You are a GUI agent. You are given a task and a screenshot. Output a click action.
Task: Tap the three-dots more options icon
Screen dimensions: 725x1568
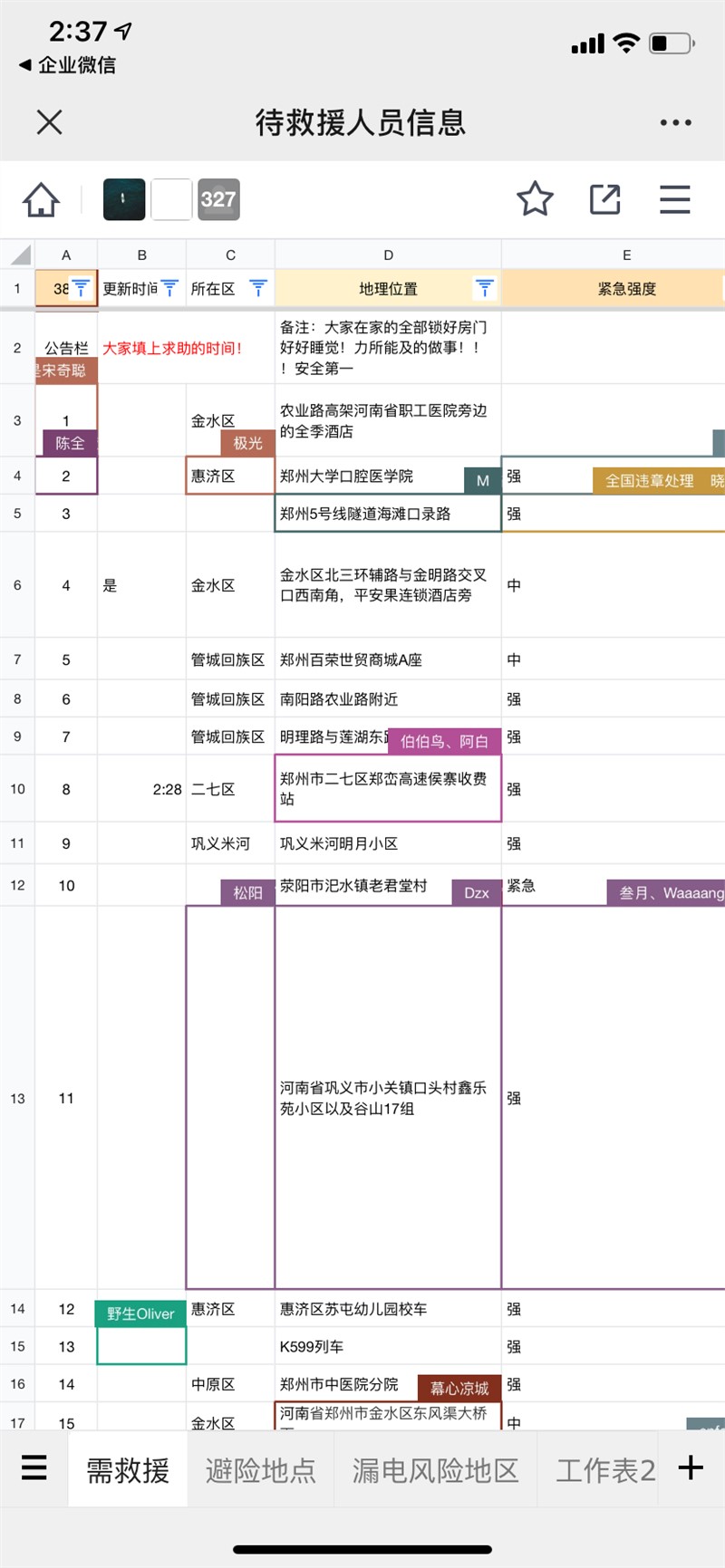(x=675, y=122)
